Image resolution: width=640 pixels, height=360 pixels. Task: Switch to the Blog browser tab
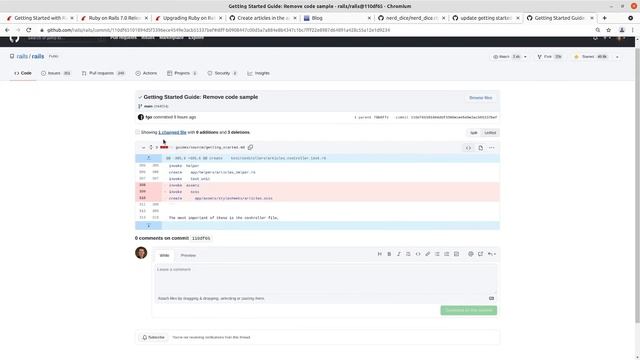click(x=336, y=18)
